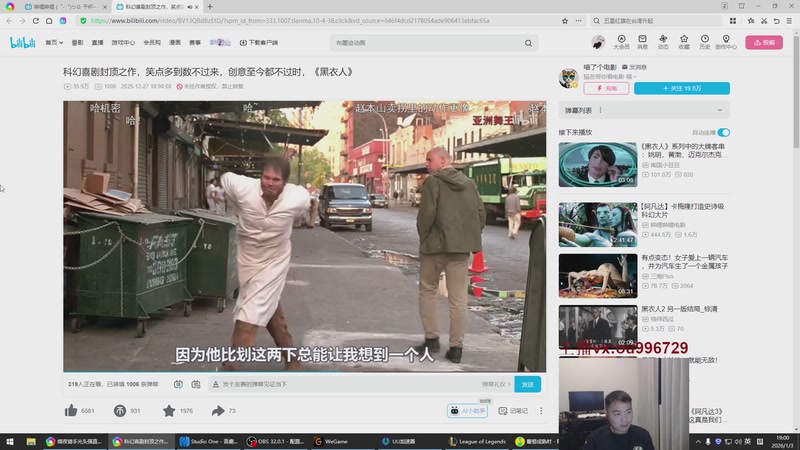This screenshot has height=450, width=800.
Task: Open the 大会员 icon in header
Action: pyautogui.click(x=621, y=42)
